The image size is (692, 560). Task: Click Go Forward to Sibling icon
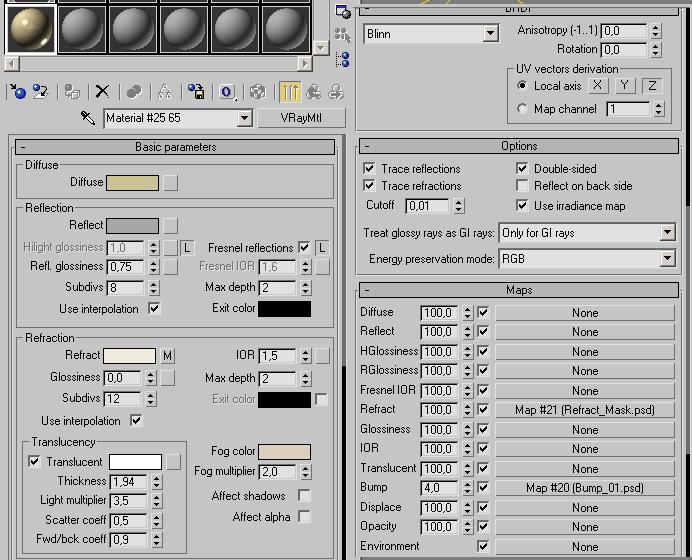(x=336, y=91)
